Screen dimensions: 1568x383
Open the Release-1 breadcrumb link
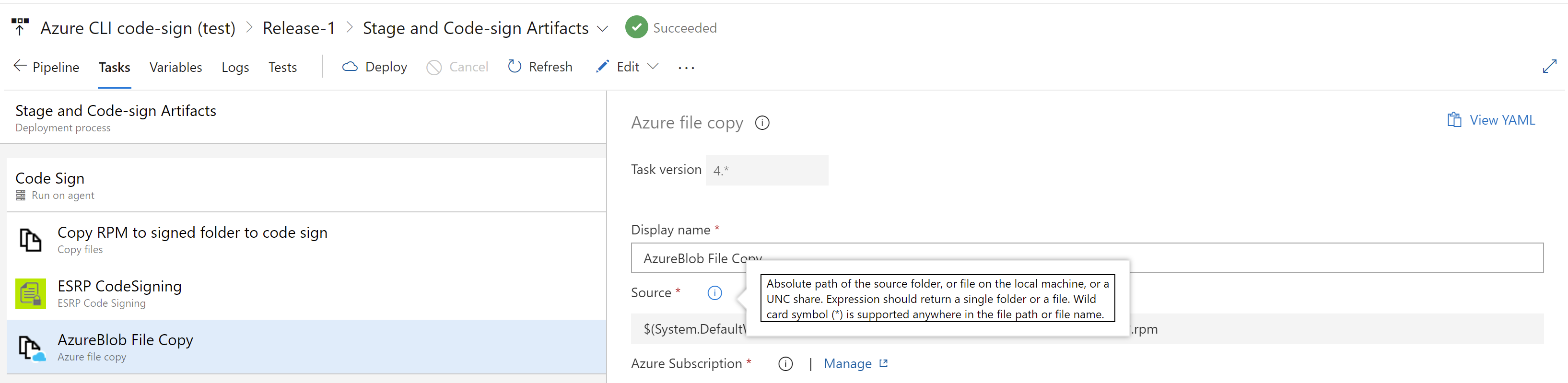pyautogui.click(x=298, y=28)
